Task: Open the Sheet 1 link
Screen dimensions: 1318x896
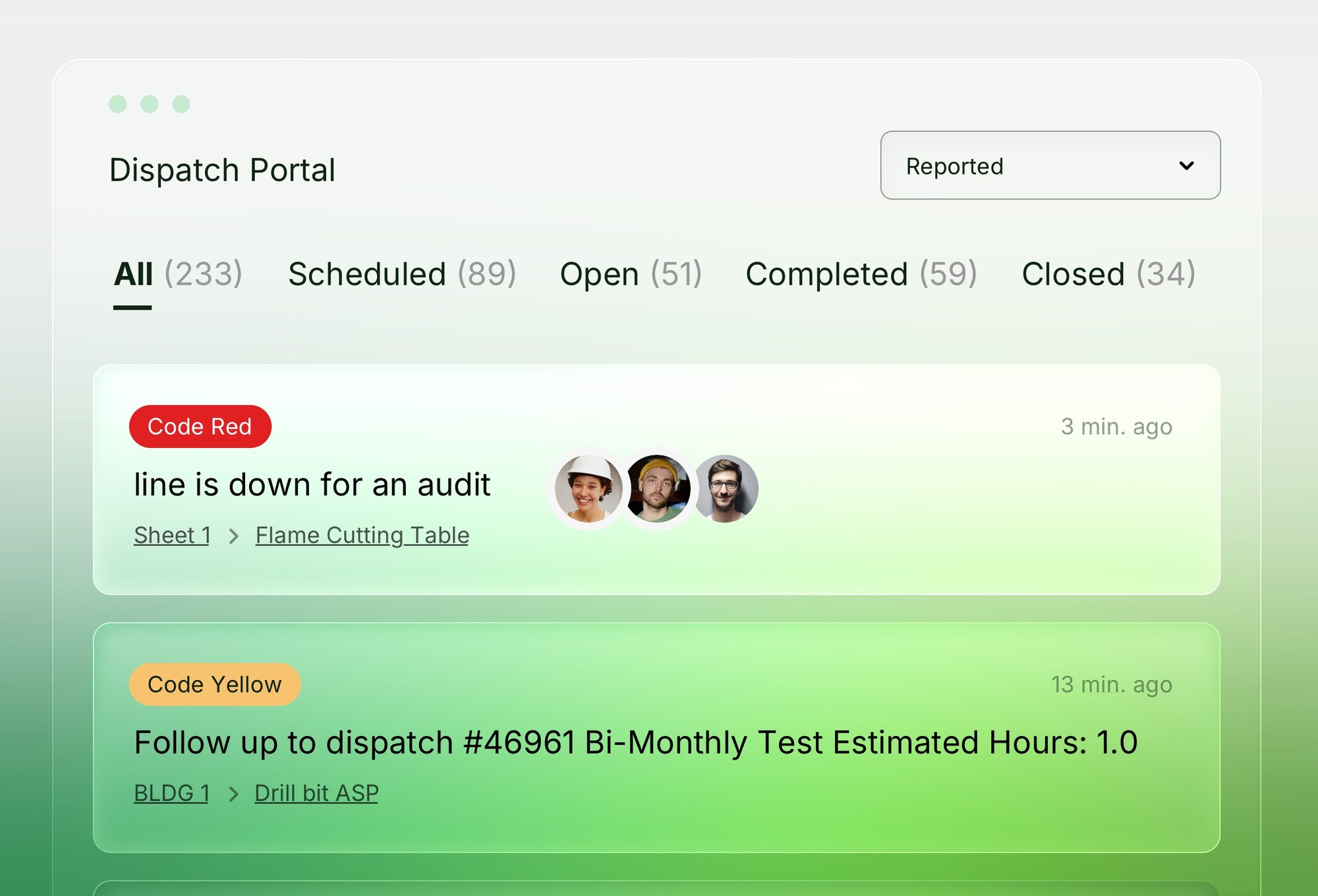Action: pos(172,535)
